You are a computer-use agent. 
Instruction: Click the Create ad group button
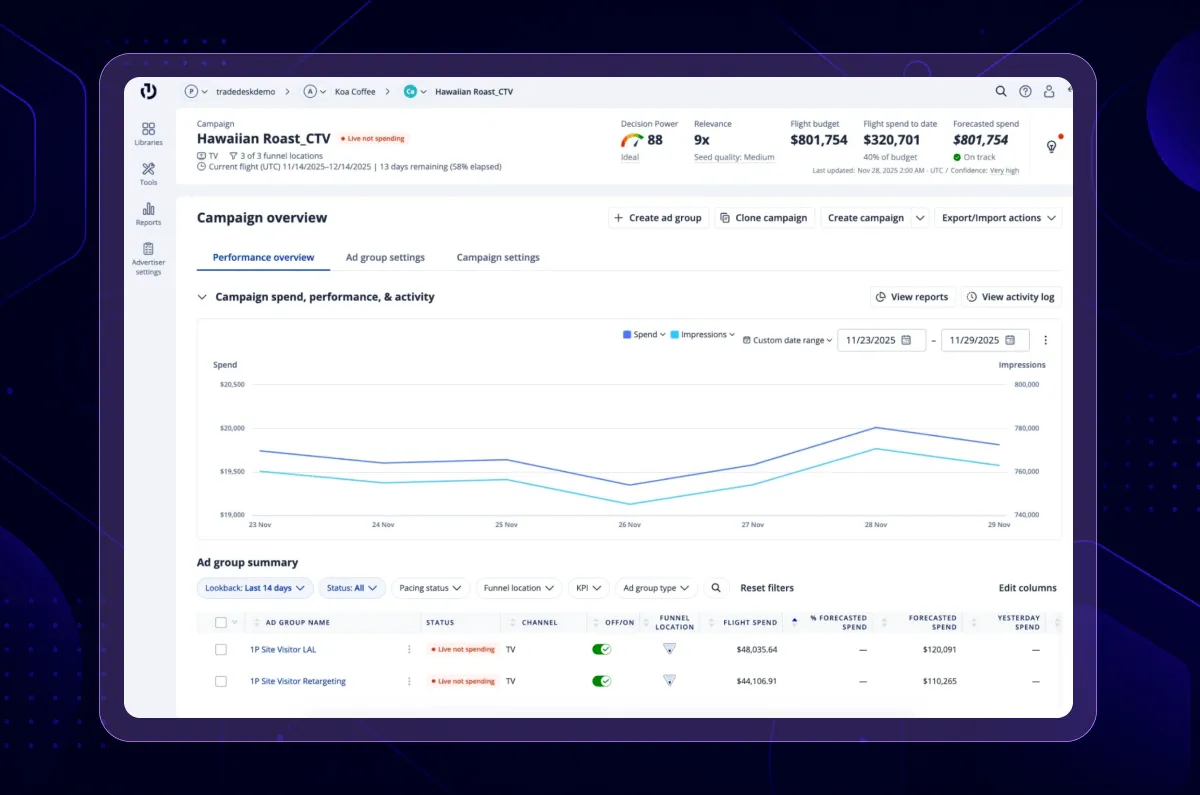[x=659, y=218]
